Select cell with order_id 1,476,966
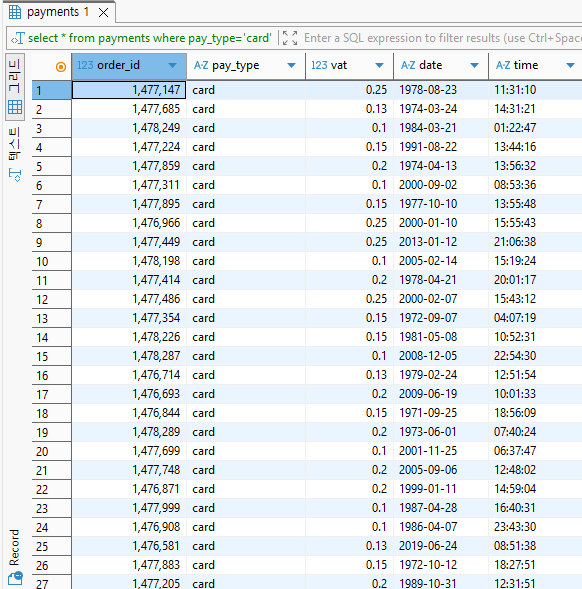582x589 pixels. point(129,223)
